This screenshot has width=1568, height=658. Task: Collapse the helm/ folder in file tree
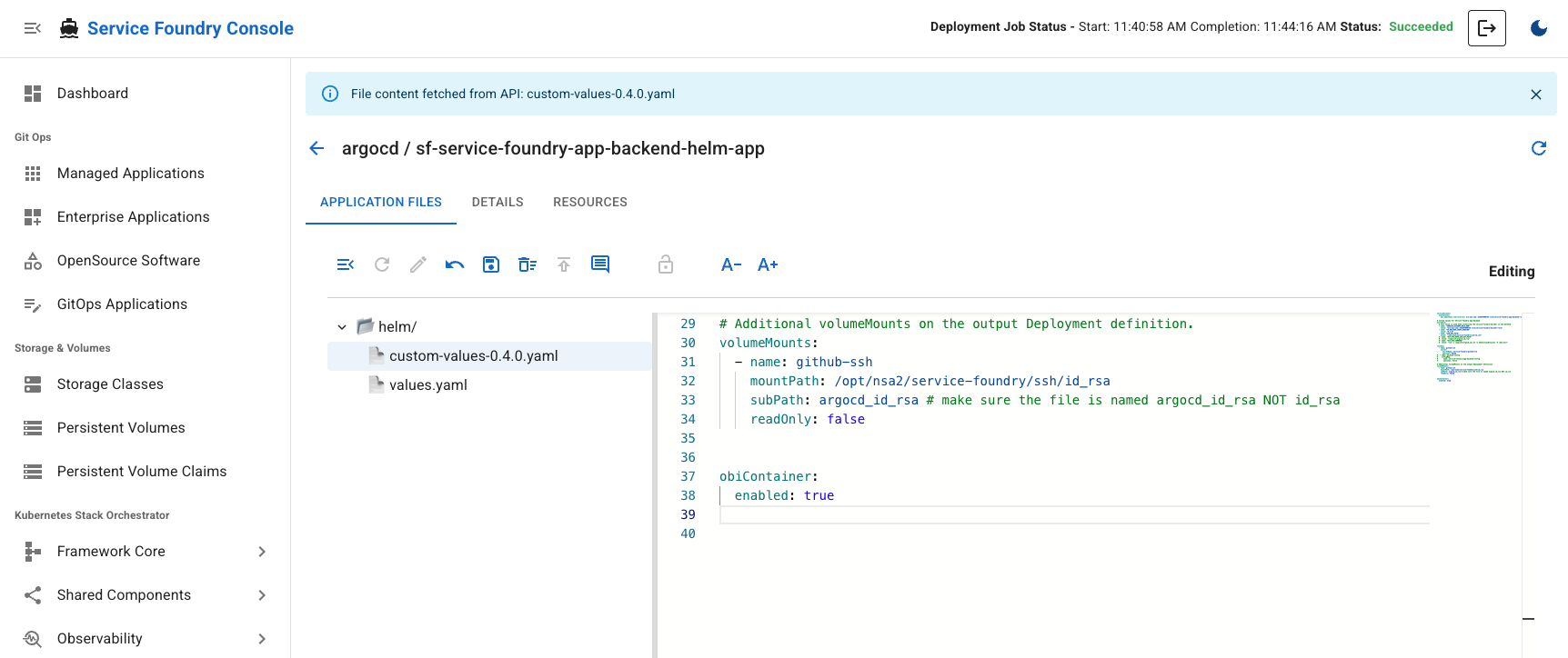pyautogui.click(x=342, y=327)
